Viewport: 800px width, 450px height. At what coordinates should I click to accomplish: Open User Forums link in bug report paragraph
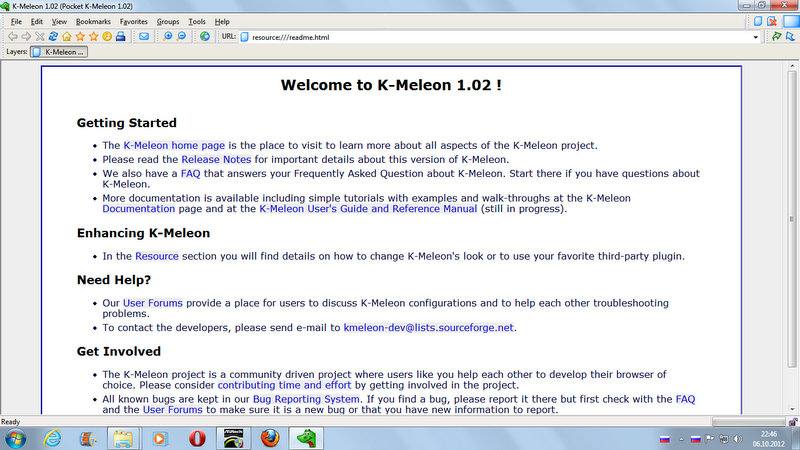[x=172, y=410]
